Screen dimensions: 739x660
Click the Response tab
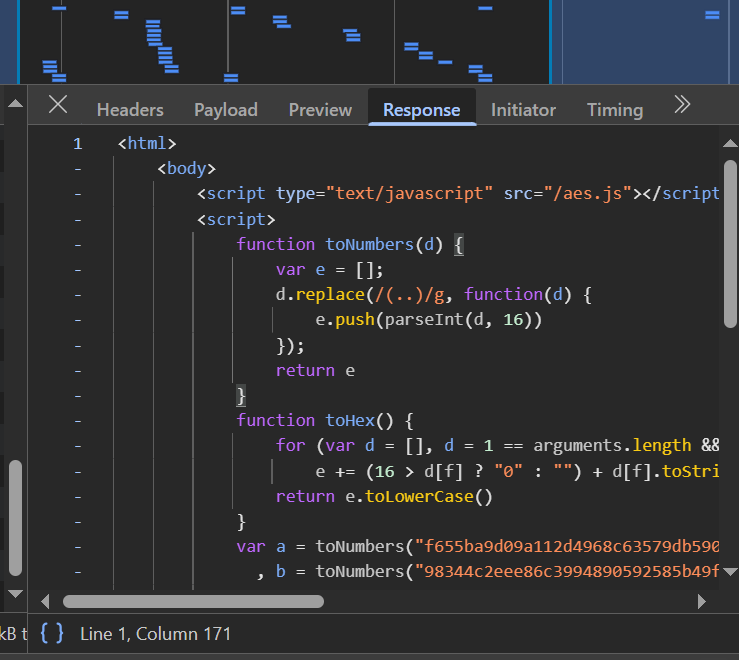coord(422,110)
